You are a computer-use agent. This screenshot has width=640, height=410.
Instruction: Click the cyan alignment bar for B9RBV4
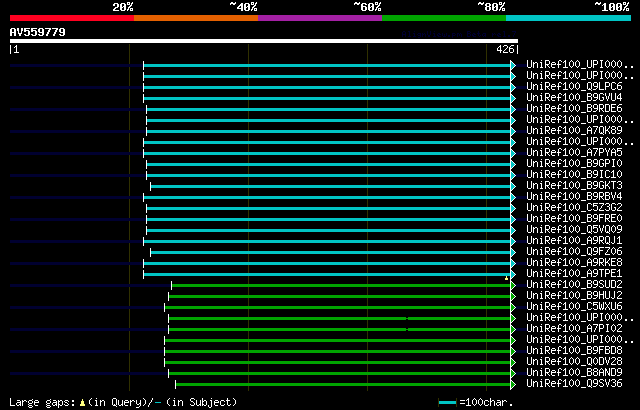click(x=327, y=197)
